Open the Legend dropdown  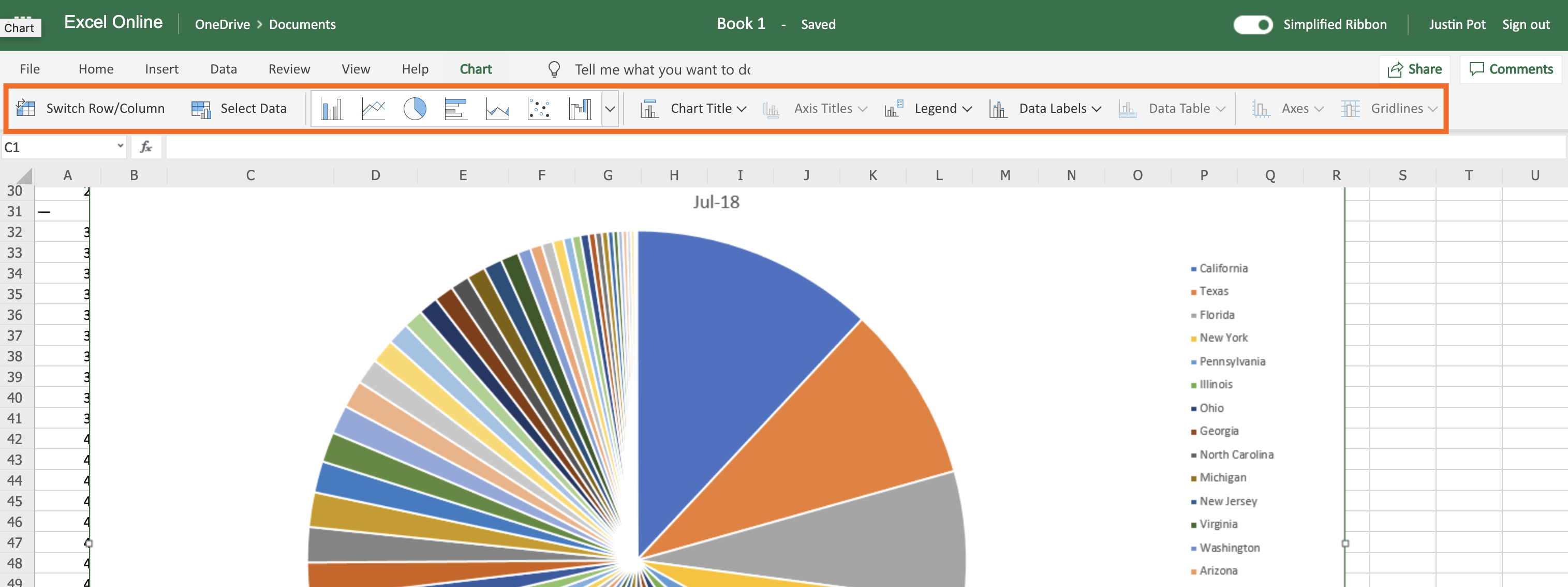pyautogui.click(x=967, y=109)
